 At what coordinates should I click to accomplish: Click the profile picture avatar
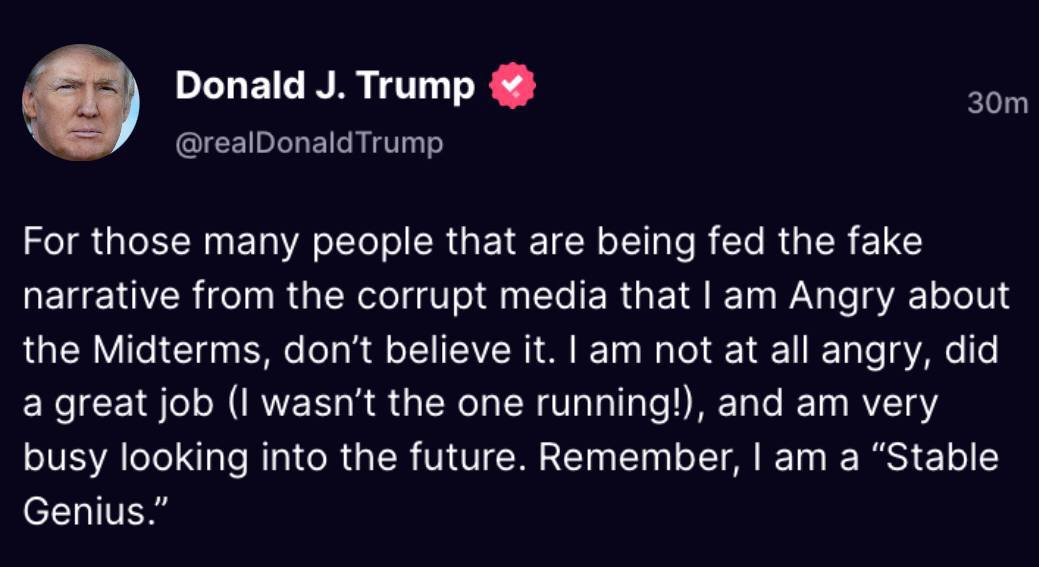tap(80, 103)
